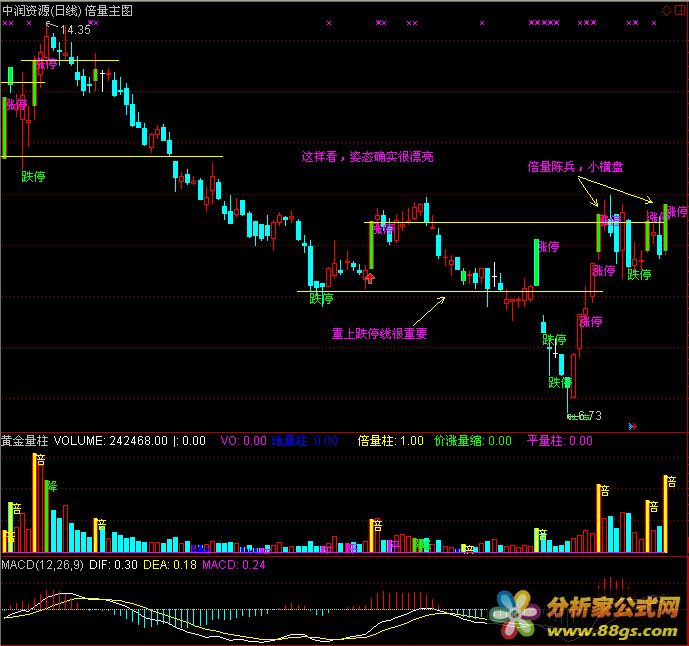Click the chart title 中润资源(日线) 倍量主图
This screenshot has width=689, height=646.
(67, 11)
